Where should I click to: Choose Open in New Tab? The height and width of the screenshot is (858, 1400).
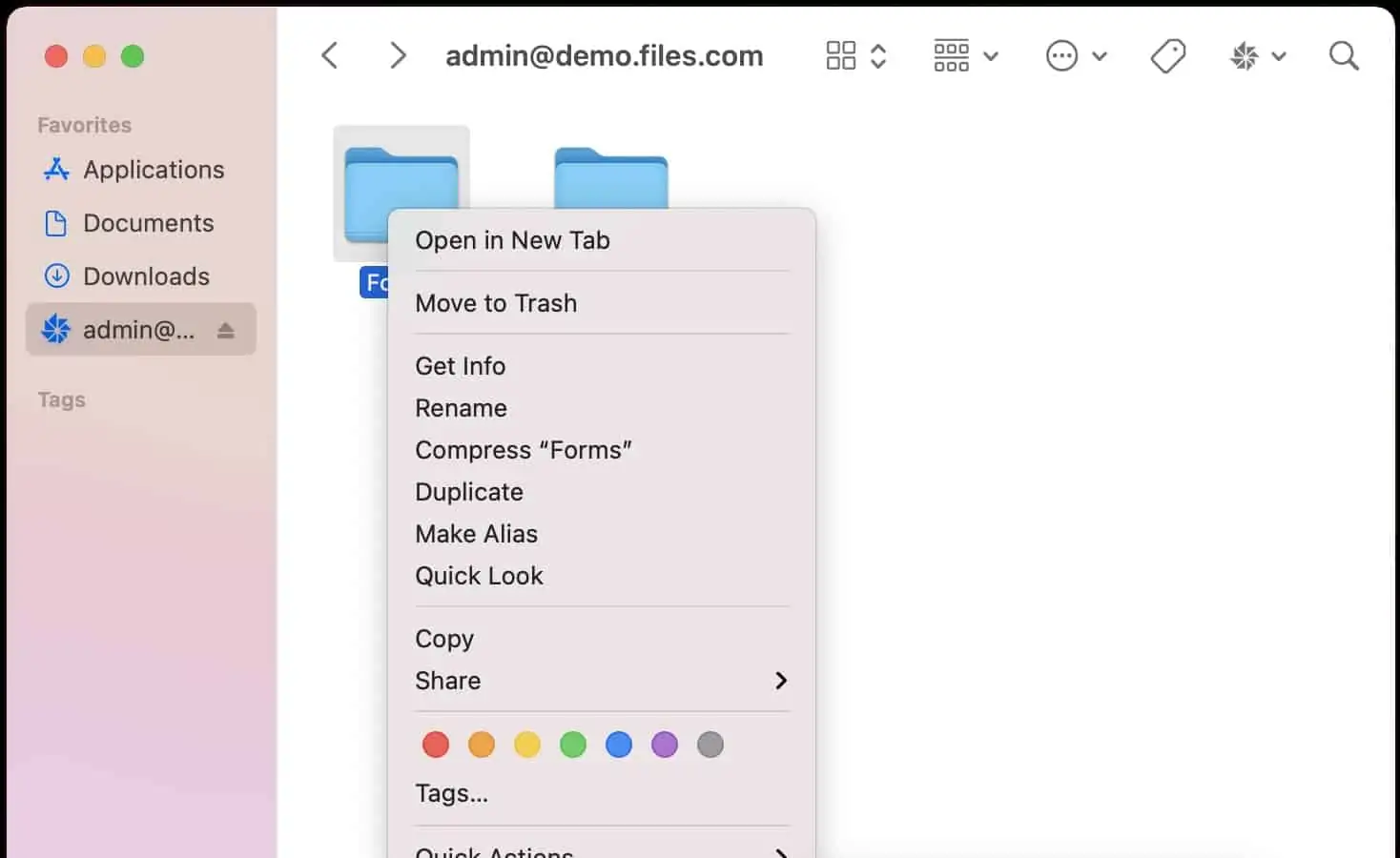(602, 240)
